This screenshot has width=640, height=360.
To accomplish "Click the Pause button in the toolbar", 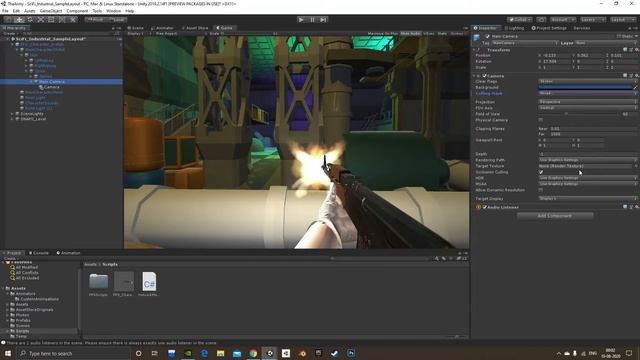I will [x=312, y=20].
